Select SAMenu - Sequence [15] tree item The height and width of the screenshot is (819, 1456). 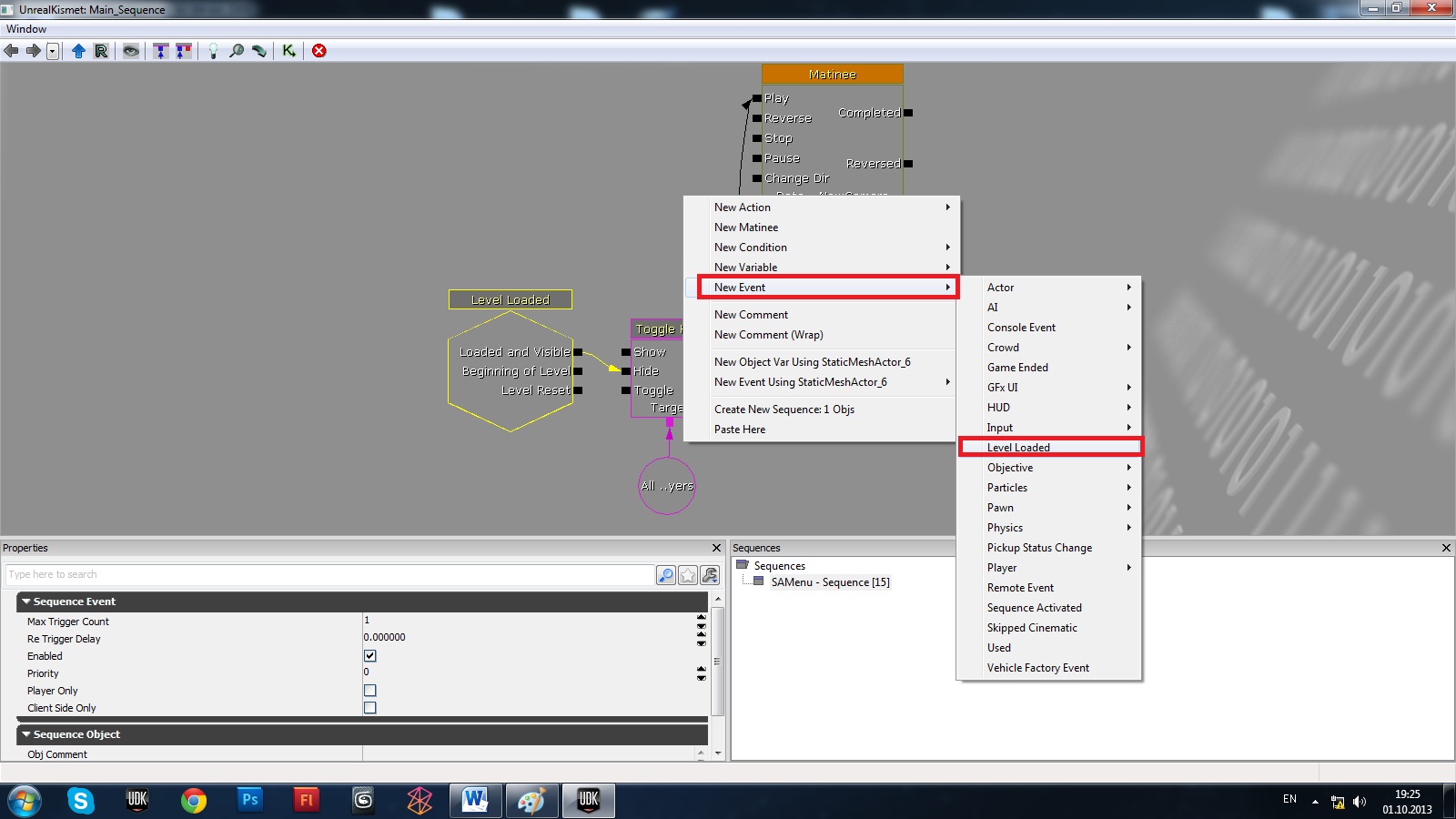[830, 582]
